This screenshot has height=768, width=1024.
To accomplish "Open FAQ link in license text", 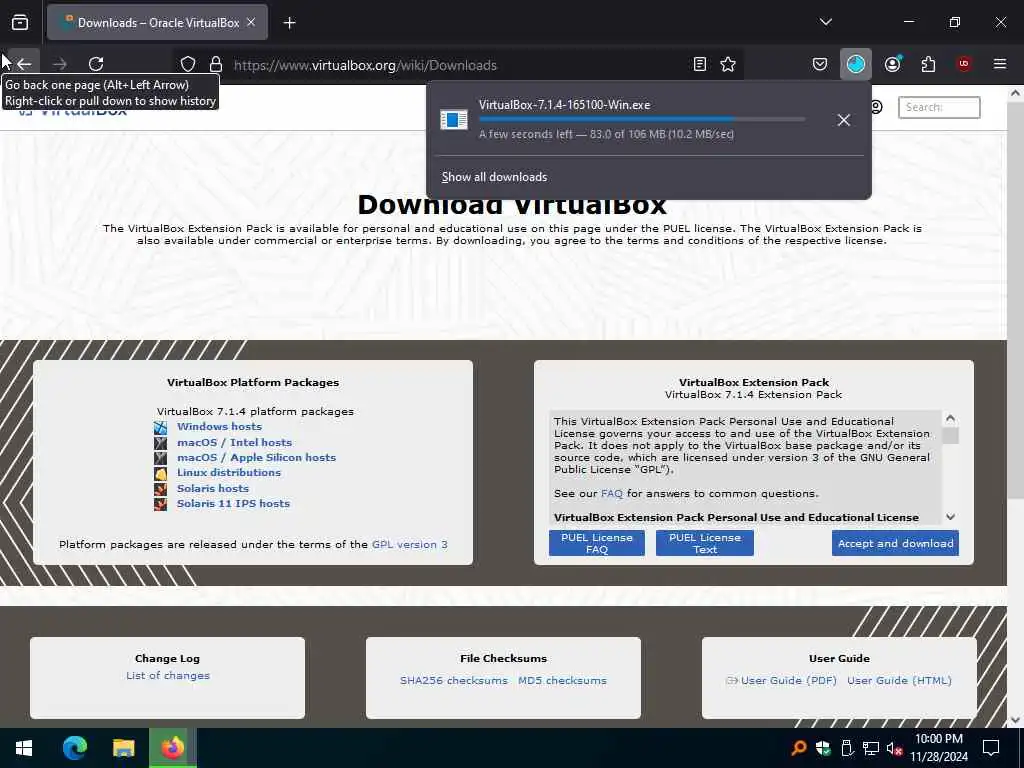I will 611,493.
